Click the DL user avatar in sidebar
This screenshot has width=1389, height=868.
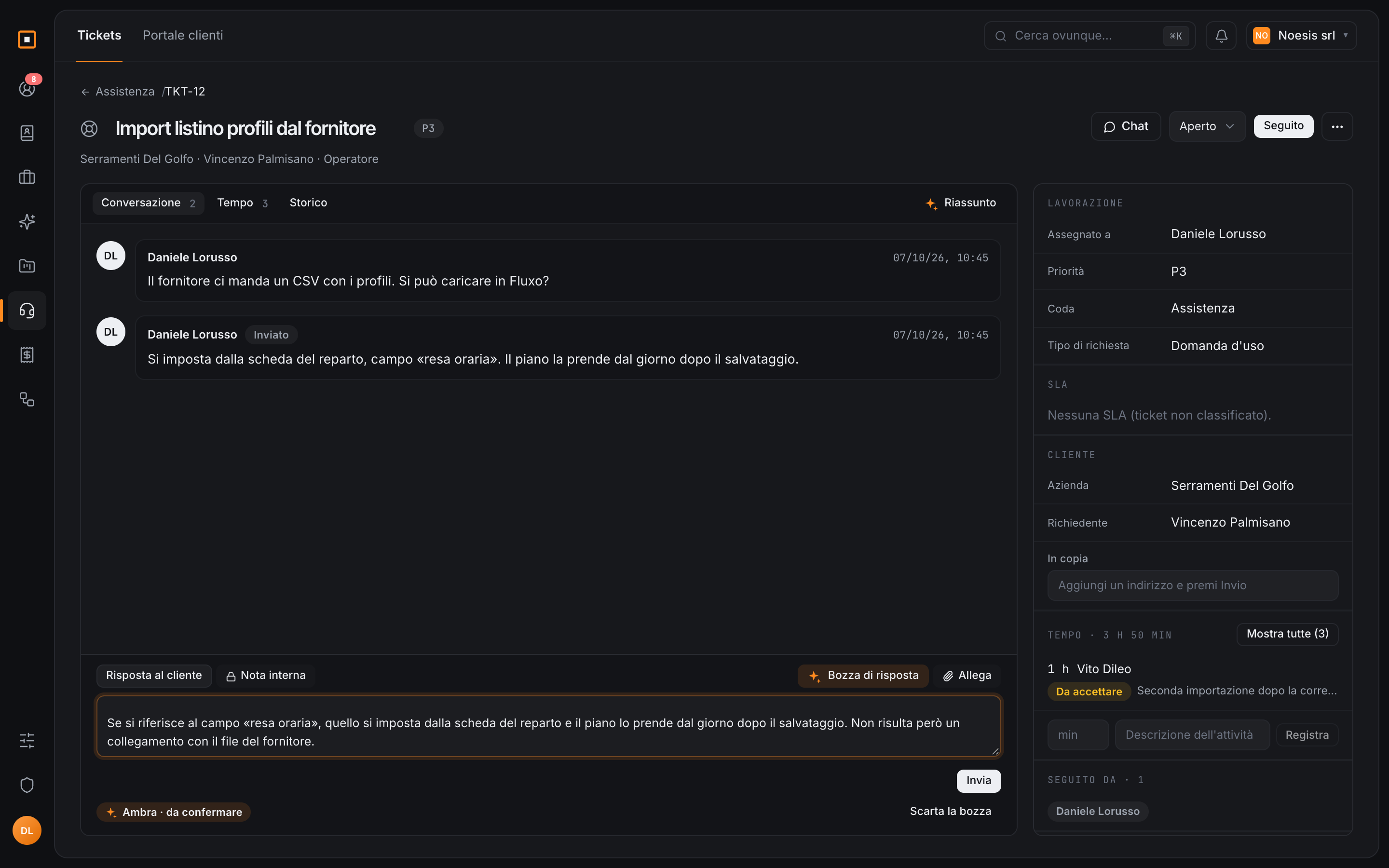[27, 831]
